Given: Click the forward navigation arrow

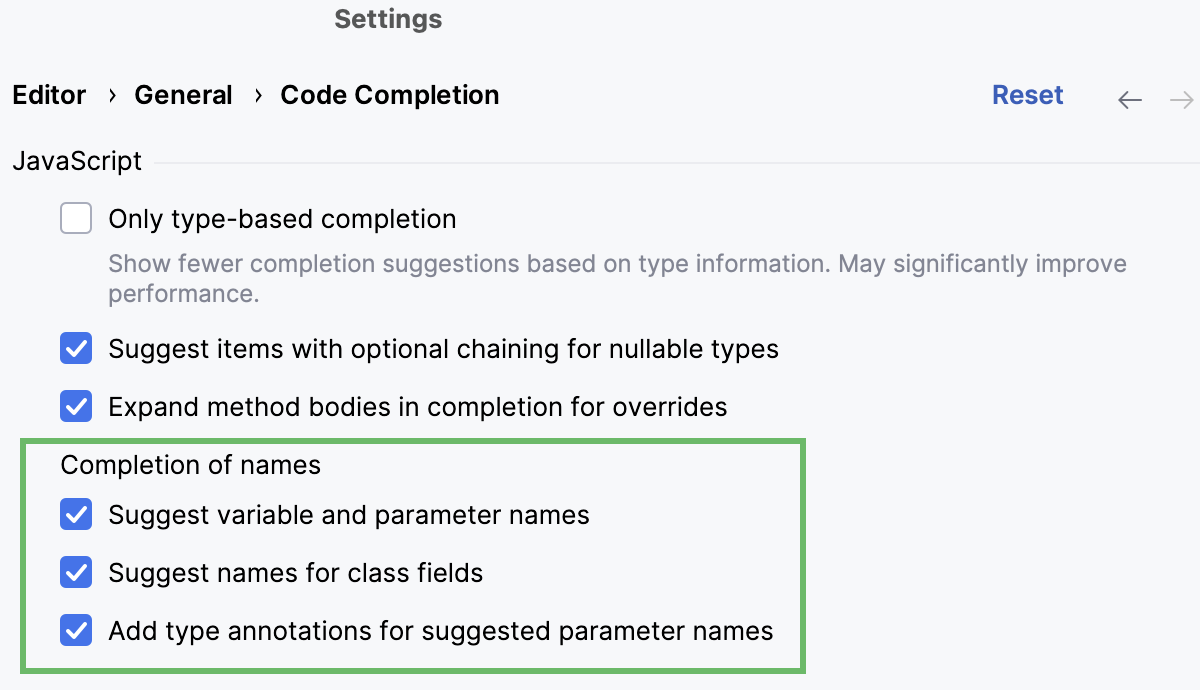Looking at the screenshot, I should point(1181,99).
